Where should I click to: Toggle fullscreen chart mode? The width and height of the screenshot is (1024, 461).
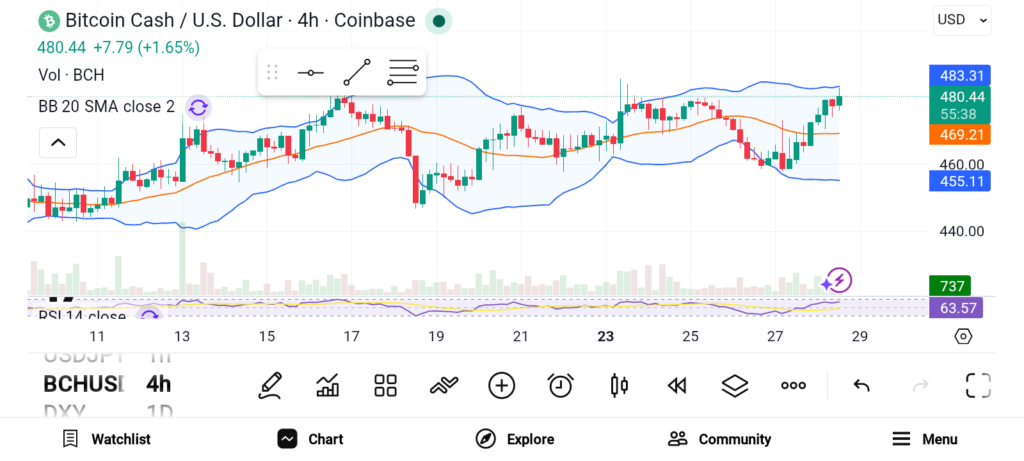point(978,385)
